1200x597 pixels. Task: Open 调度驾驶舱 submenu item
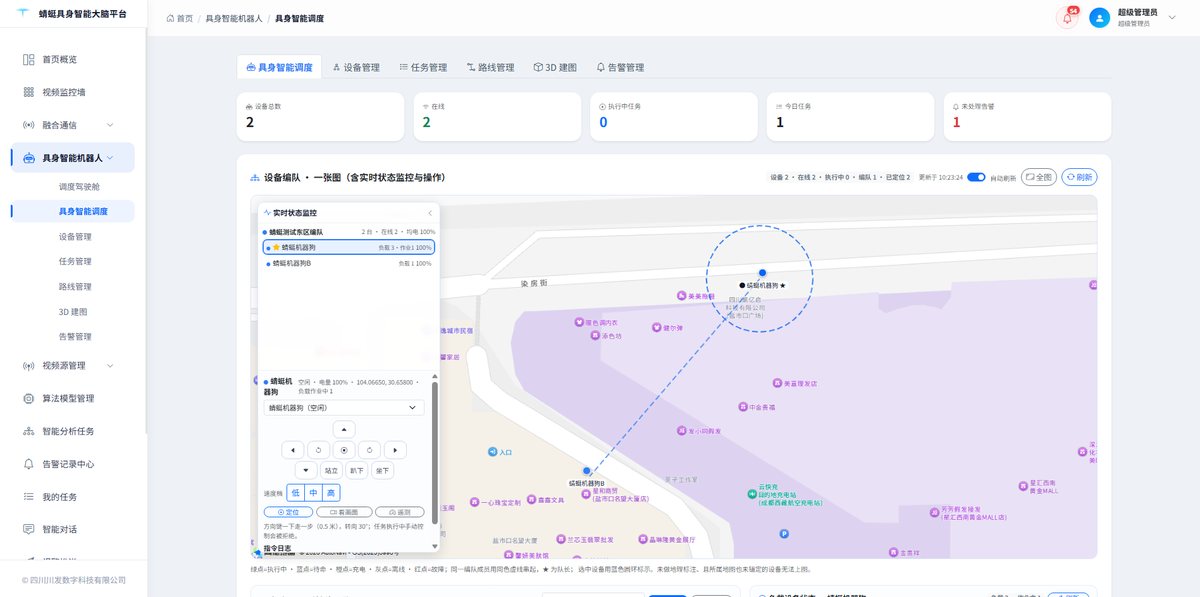80,186
